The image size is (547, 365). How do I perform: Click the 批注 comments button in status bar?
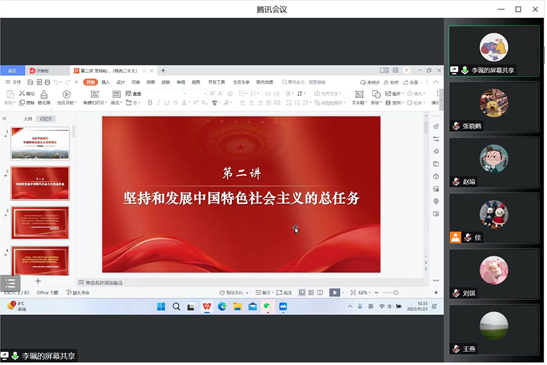click(284, 293)
